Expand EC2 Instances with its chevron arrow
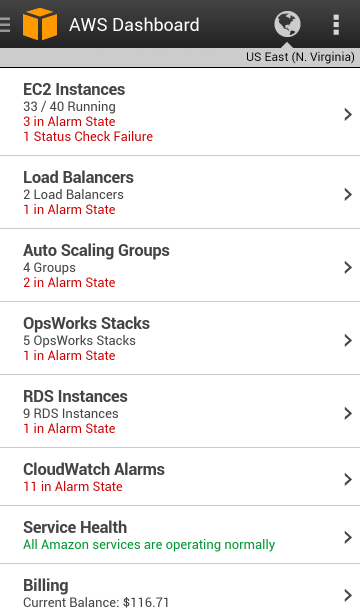This screenshot has height=615, width=360. click(348, 115)
